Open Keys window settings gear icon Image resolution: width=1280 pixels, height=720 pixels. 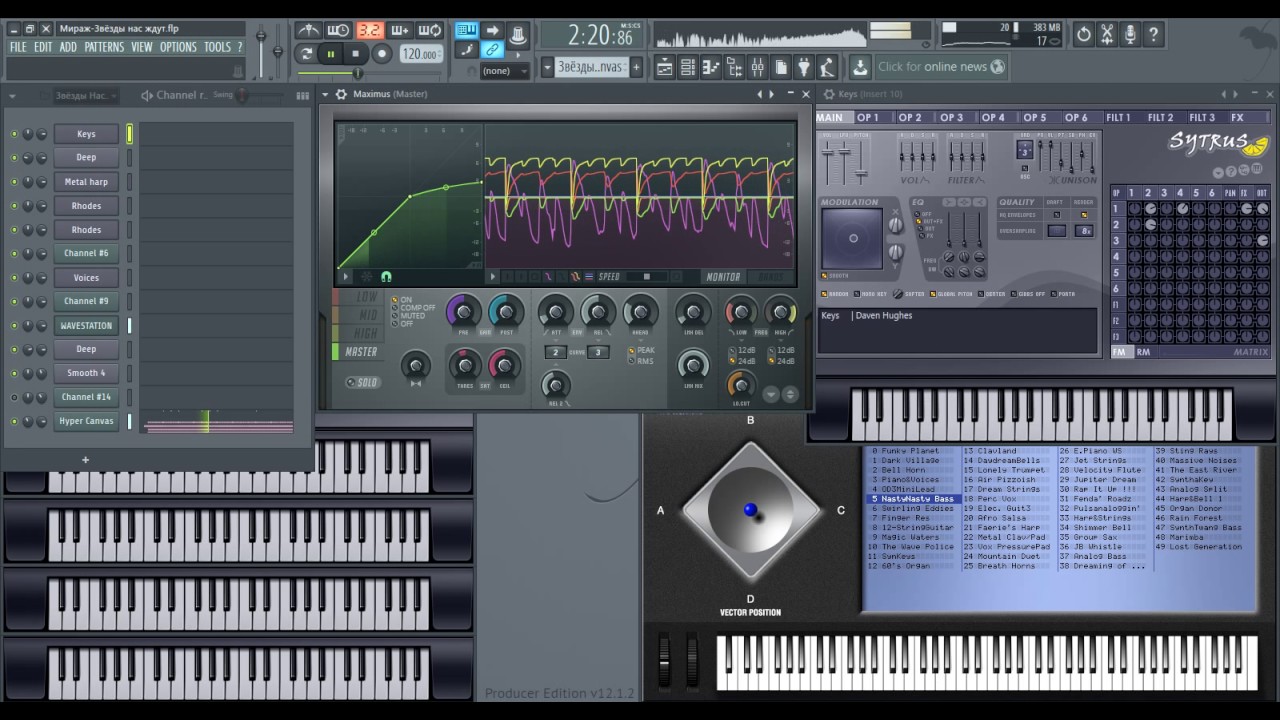pos(827,94)
